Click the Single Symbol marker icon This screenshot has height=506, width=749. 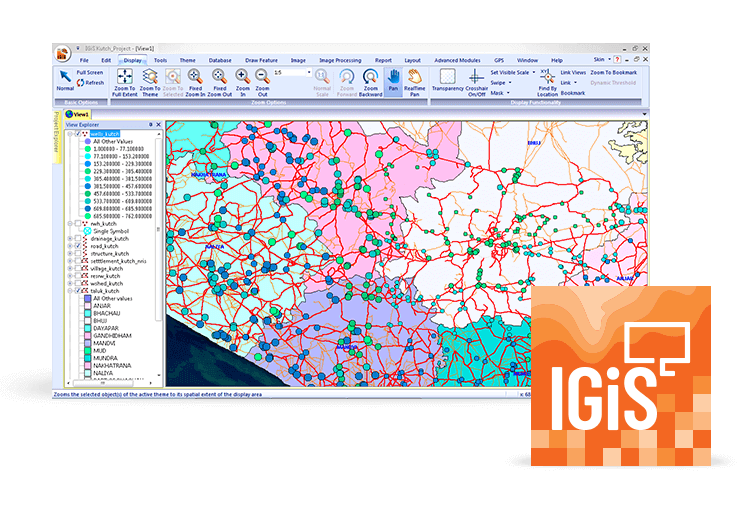(87, 231)
